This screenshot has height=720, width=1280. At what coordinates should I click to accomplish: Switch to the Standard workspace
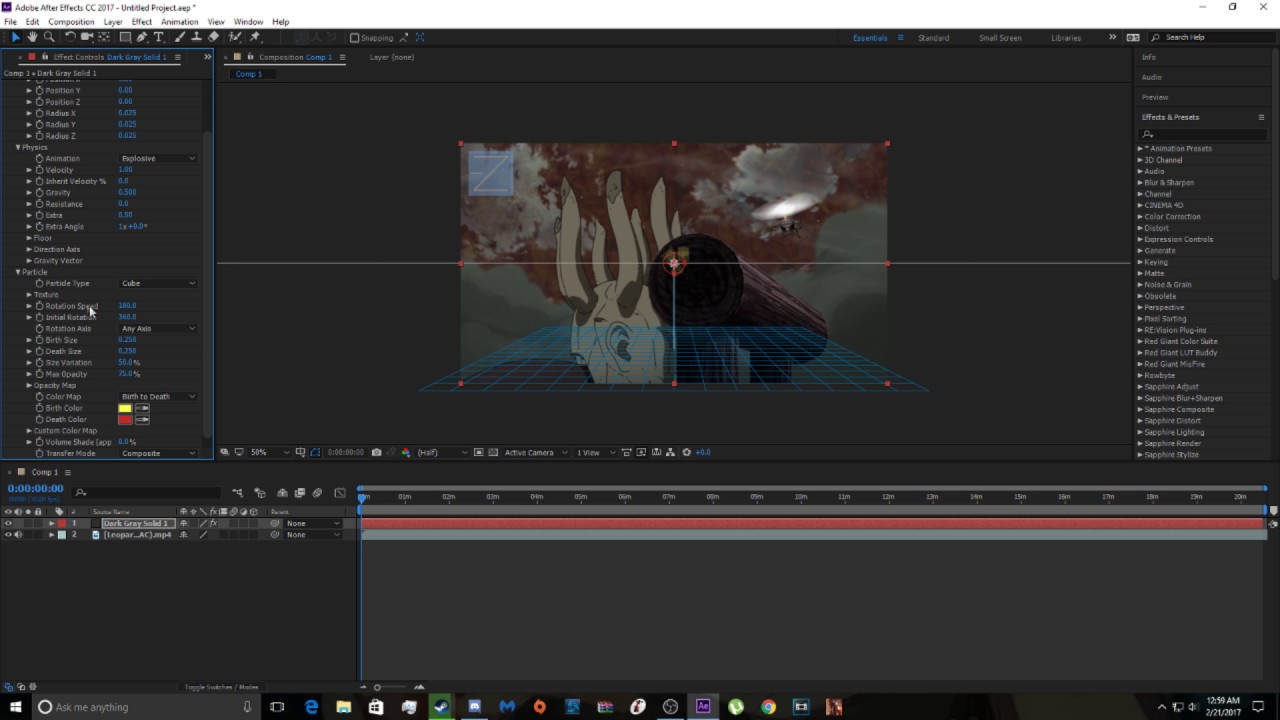pos(934,38)
